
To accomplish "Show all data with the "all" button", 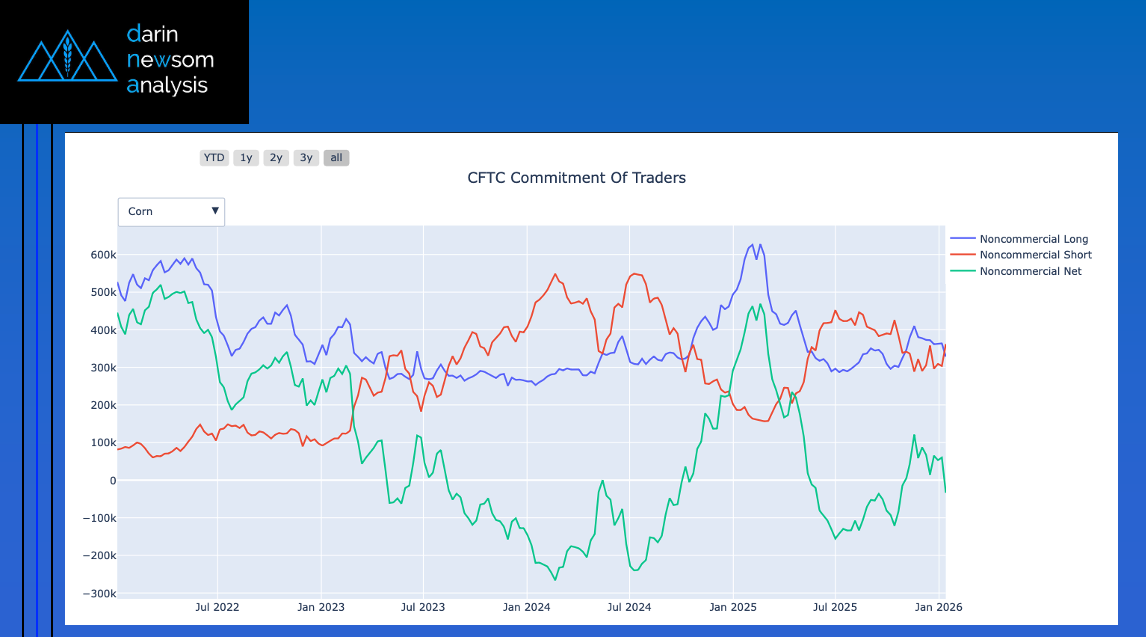I will pyautogui.click(x=336, y=158).
